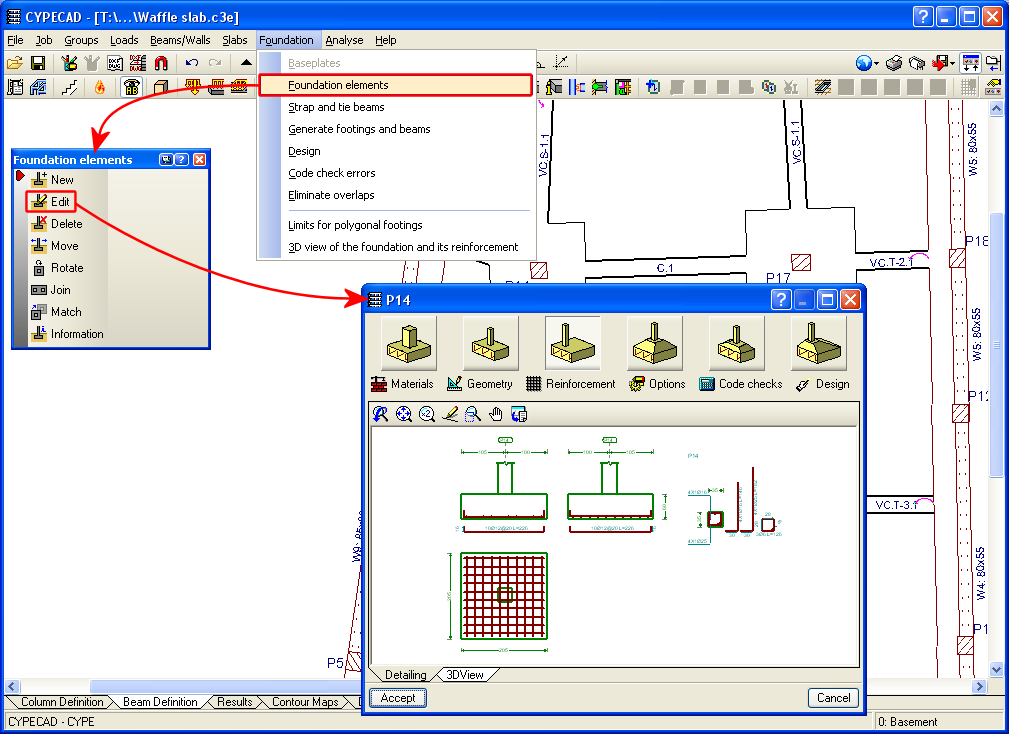
Task: Open the dropdown arrow beside the export disk icon
Action: tap(952, 64)
